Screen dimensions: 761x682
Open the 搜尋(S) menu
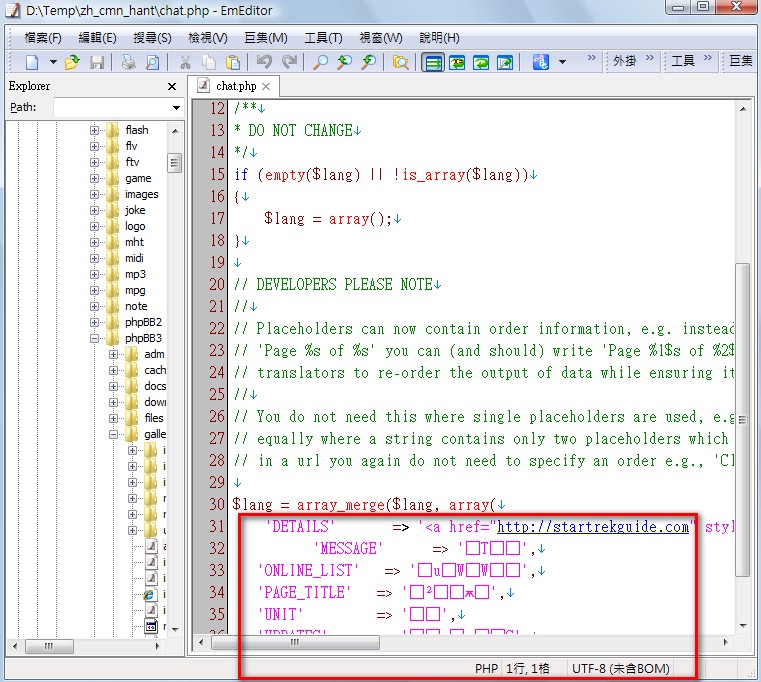152,38
